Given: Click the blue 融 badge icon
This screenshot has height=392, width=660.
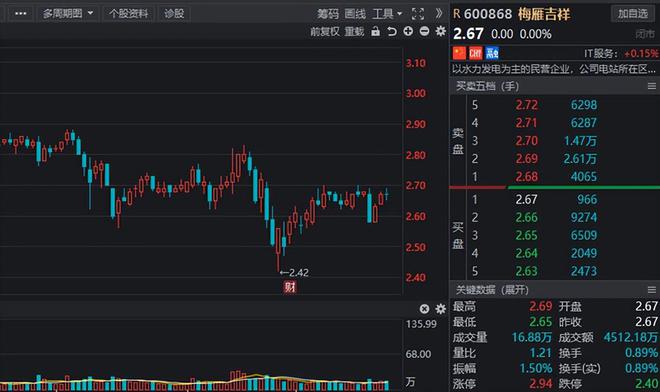Looking at the screenshot, I should coord(492,53).
